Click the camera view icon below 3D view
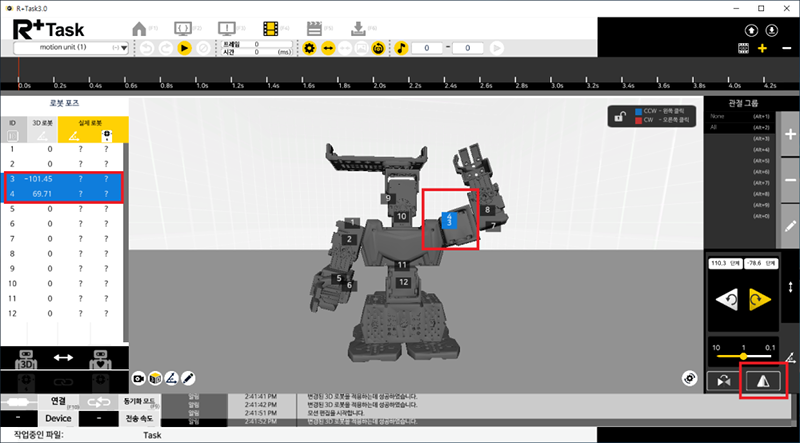 [x=139, y=379]
